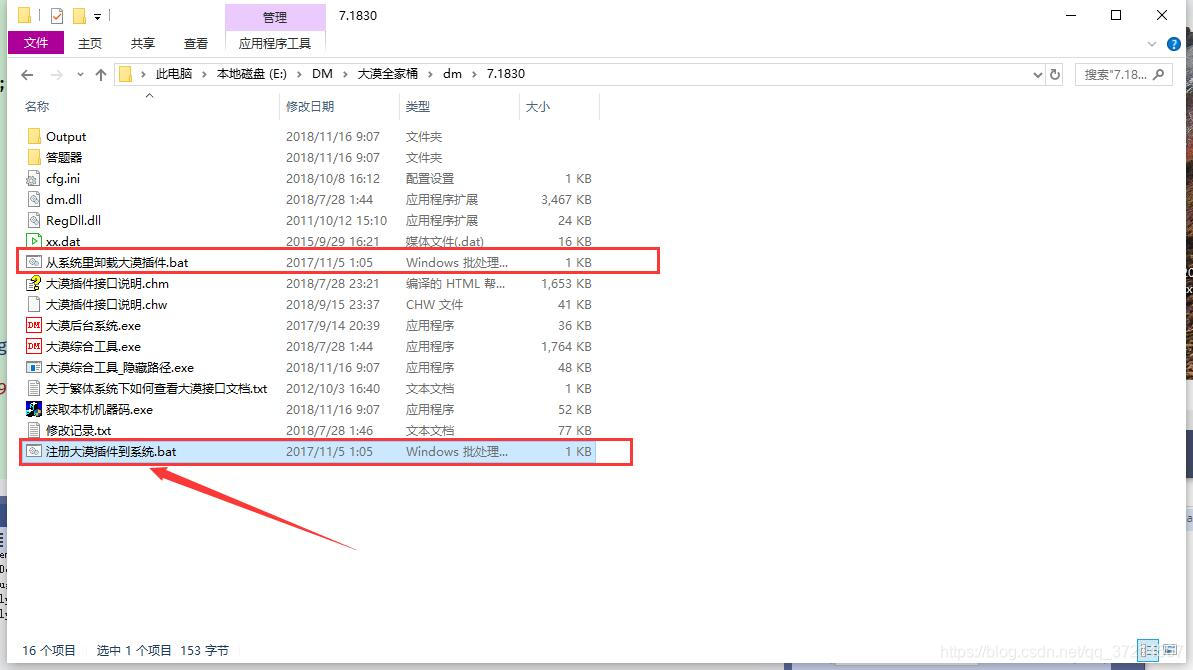Click the 3,467 KB size cell
The width and height of the screenshot is (1193, 670).
click(566, 199)
